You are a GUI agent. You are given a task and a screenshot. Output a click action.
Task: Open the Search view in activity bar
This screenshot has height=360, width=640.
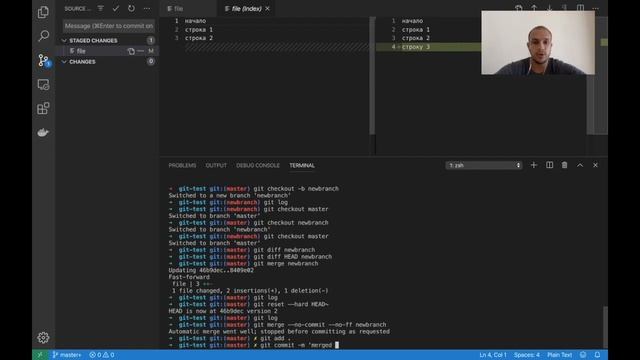(43, 36)
